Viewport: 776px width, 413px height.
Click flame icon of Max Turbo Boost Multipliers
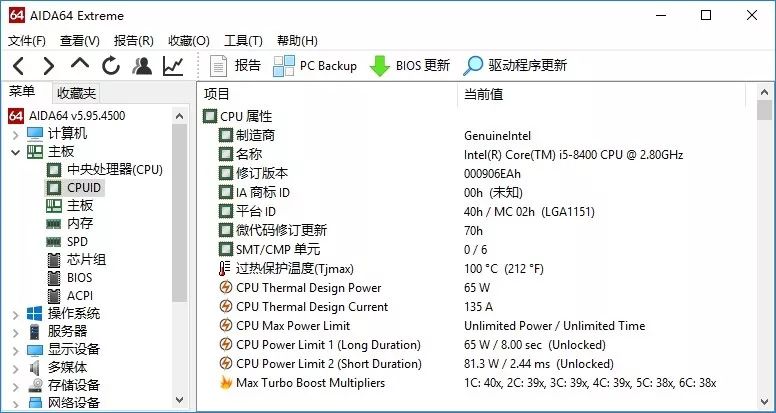click(x=226, y=382)
